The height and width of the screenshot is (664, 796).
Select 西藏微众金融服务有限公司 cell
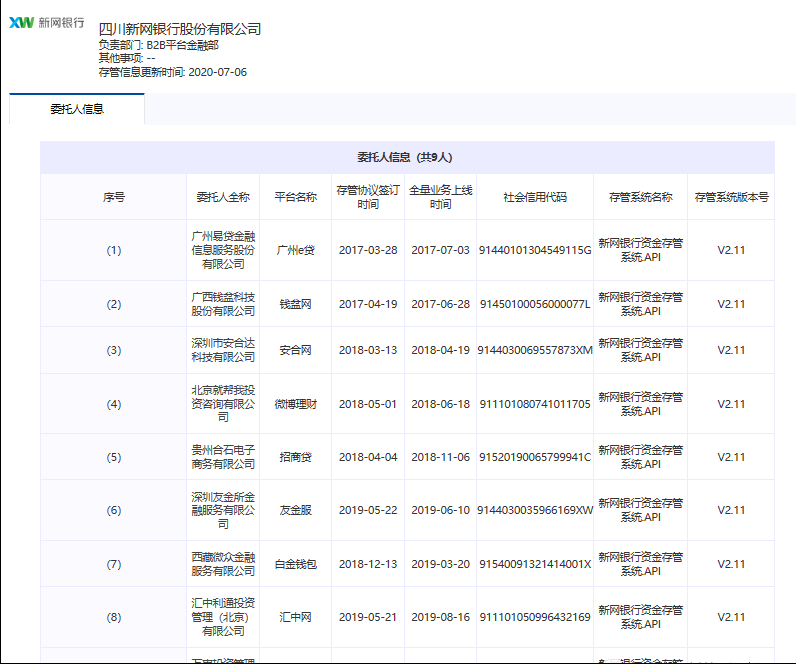(223, 564)
